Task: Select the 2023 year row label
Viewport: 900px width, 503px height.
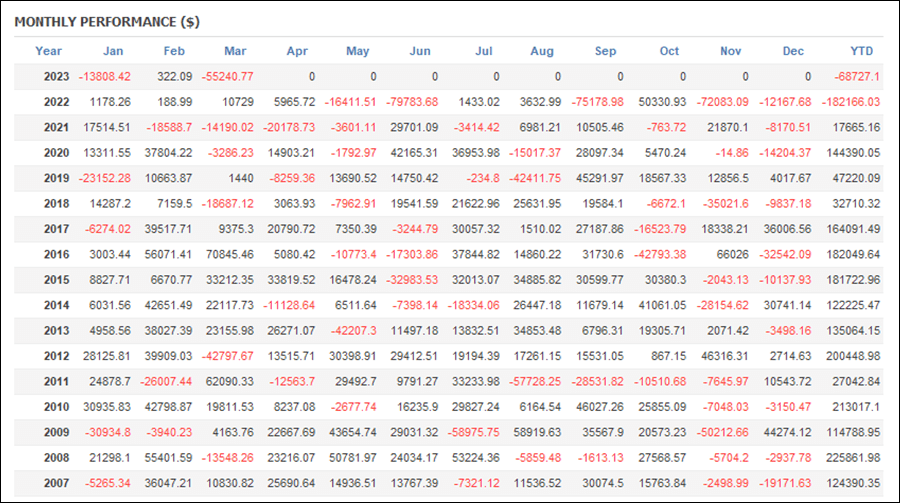Action: [x=56, y=77]
